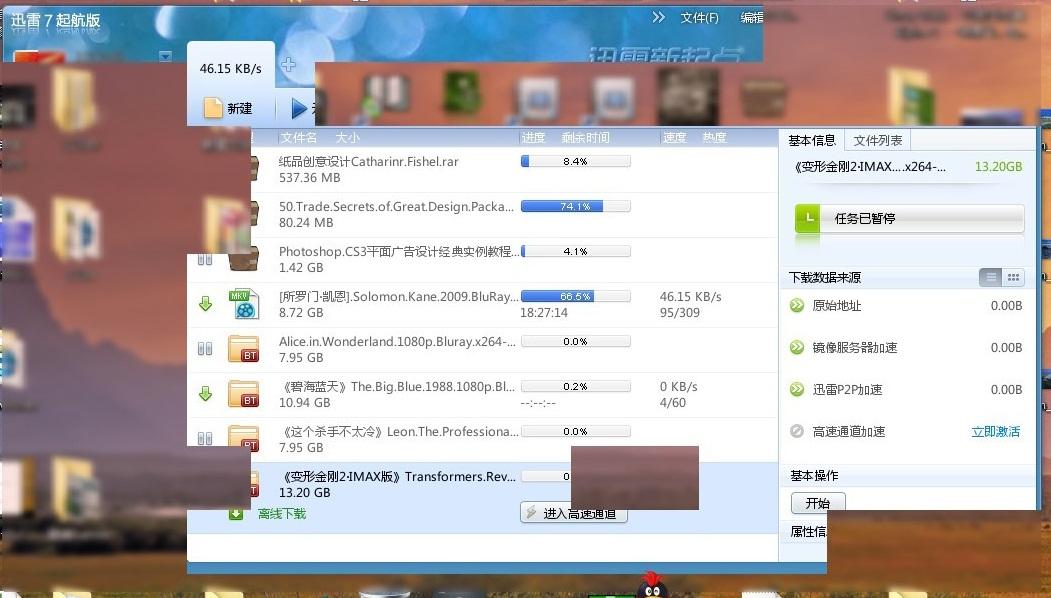The width and height of the screenshot is (1051, 598).
Task: Open the small dropdown arrow below the 迅雷 title
Action: [x=166, y=56]
